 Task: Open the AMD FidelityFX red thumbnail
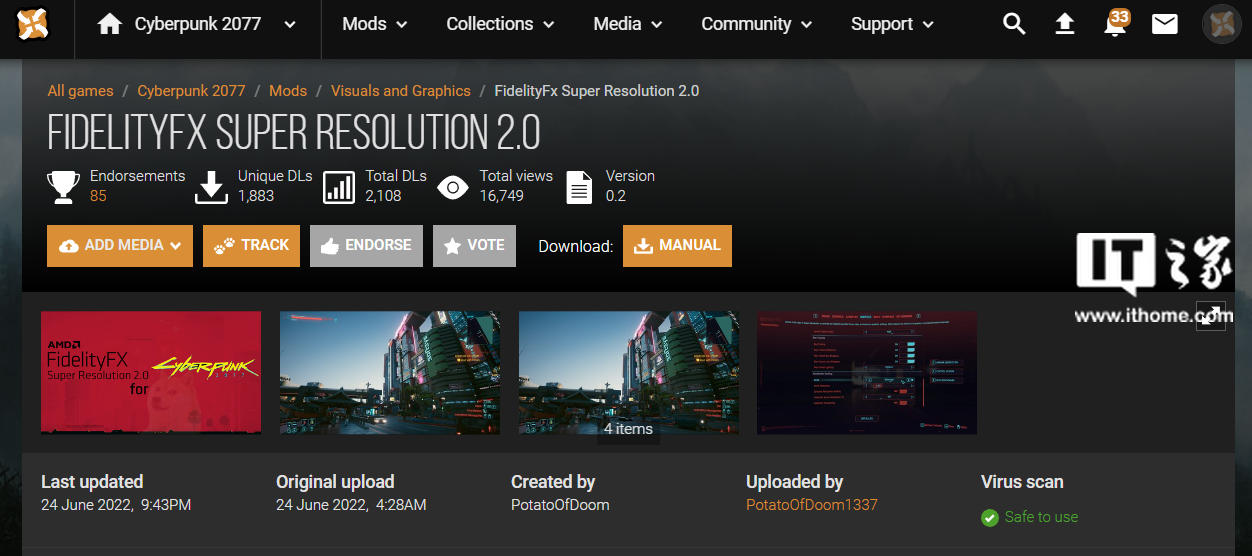pyautogui.click(x=151, y=372)
